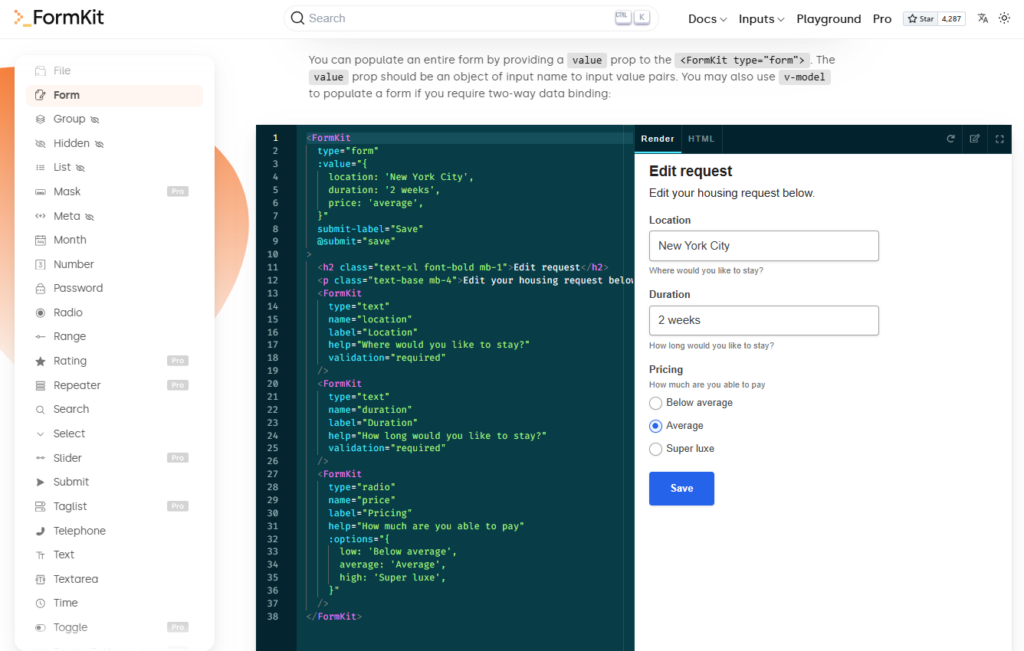Click the Hidden input icon in sidebar
Viewport: 1024px width, 651px height.
pyautogui.click(x=40, y=144)
